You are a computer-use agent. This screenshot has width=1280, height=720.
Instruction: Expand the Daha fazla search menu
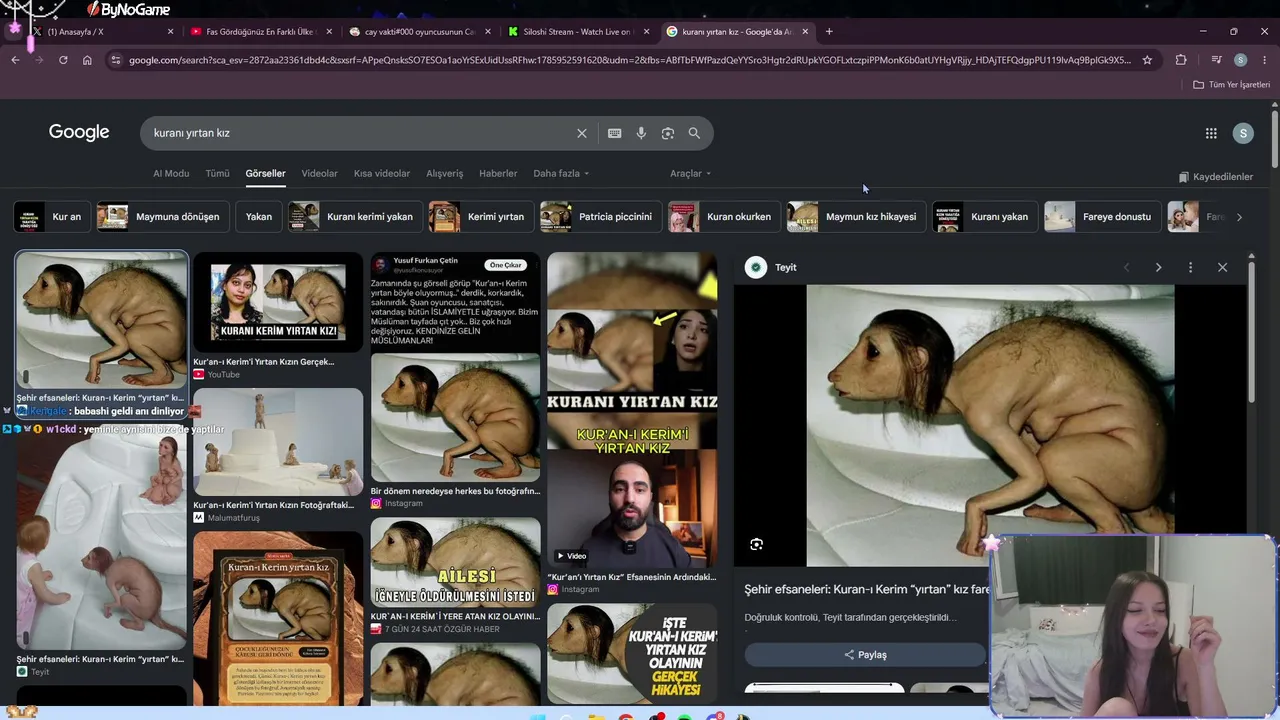561,173
